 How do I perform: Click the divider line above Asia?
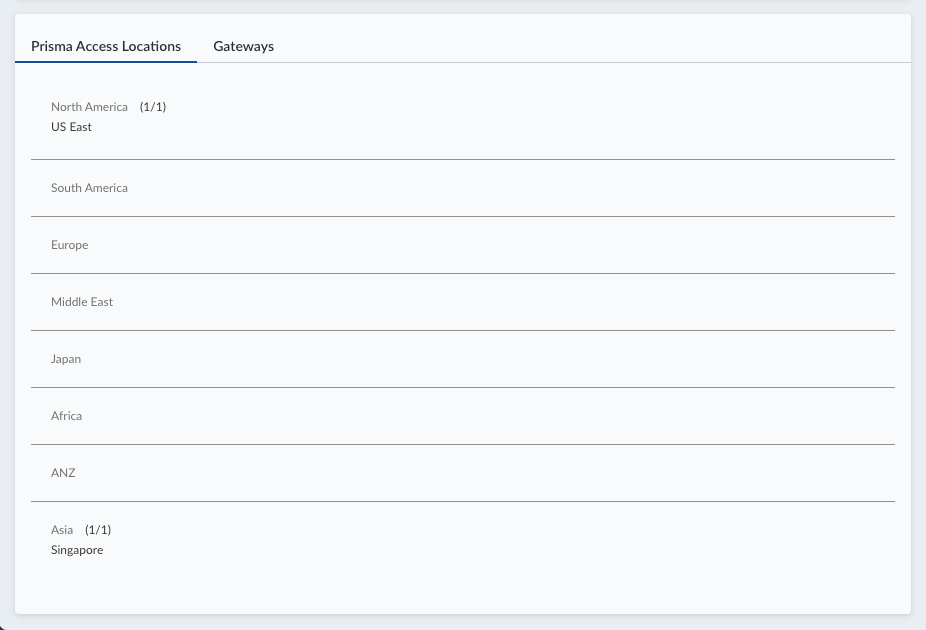coord(463,501)
